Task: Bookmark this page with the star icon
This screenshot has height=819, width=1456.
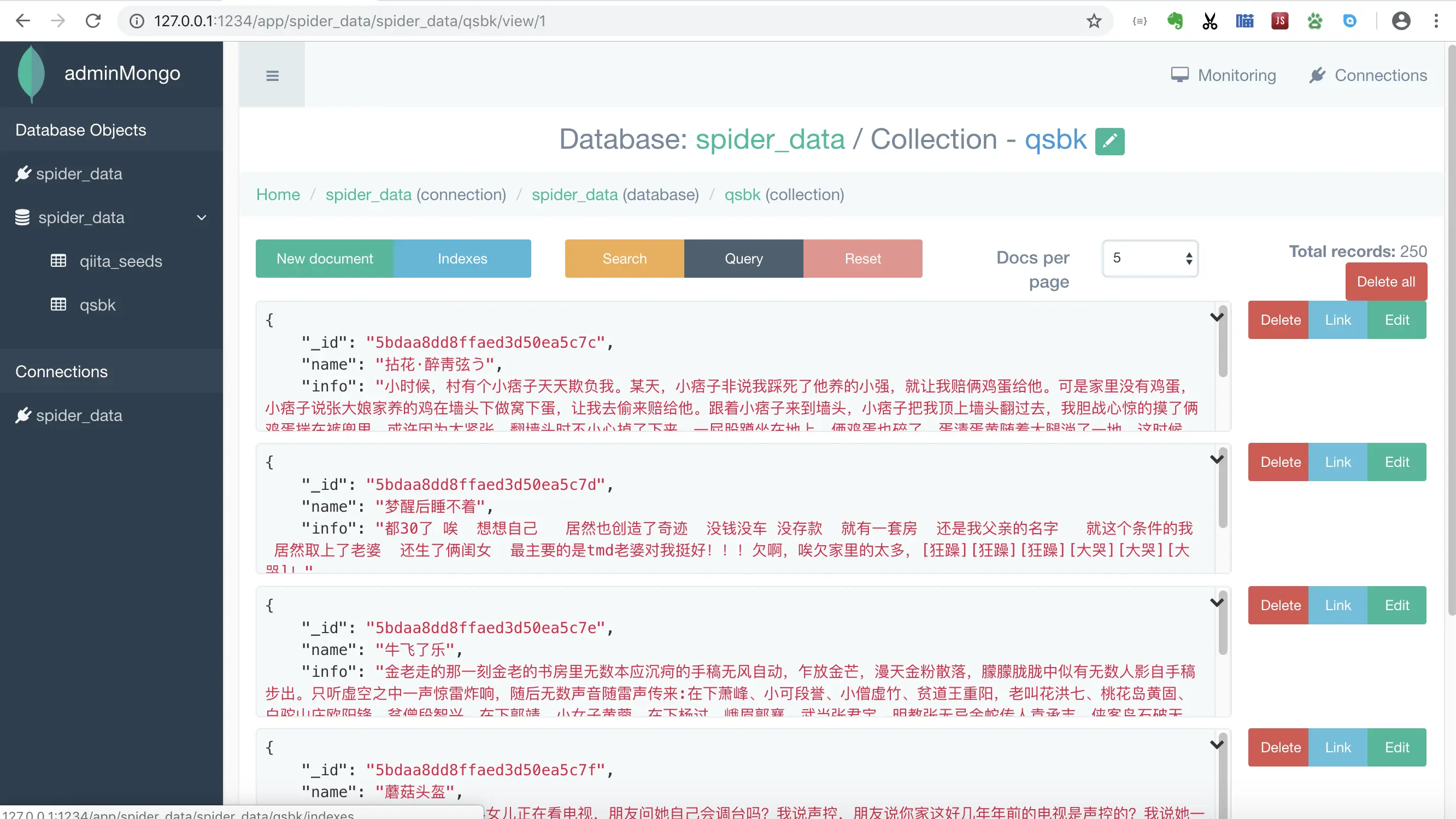Action: [x=1094, y=21]
